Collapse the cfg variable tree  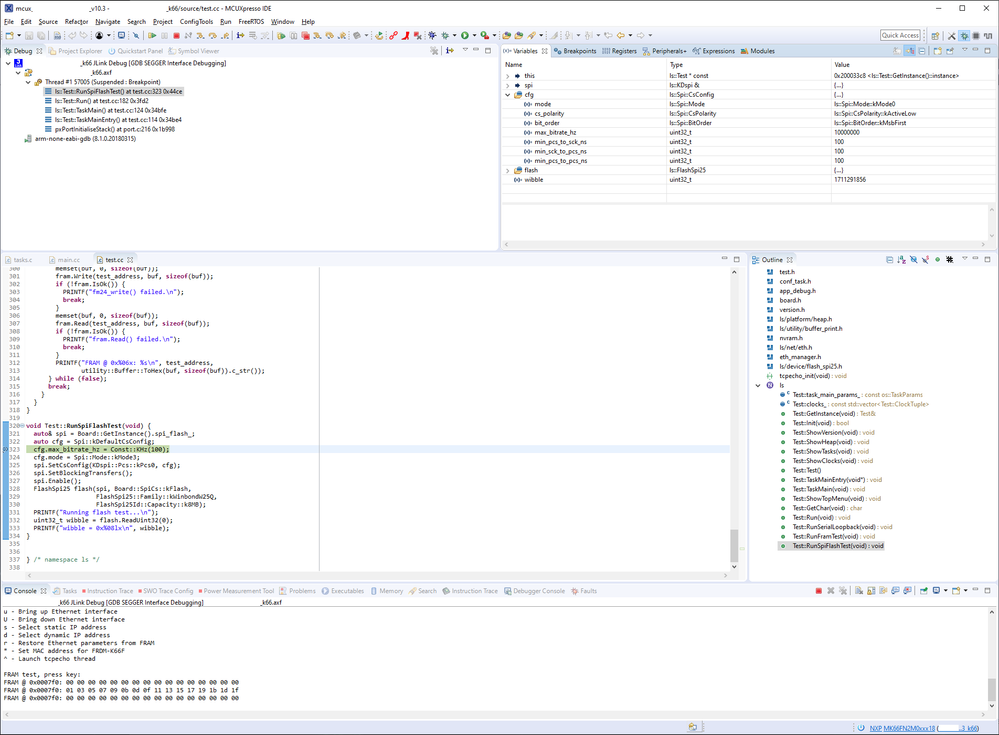point(510,95)
